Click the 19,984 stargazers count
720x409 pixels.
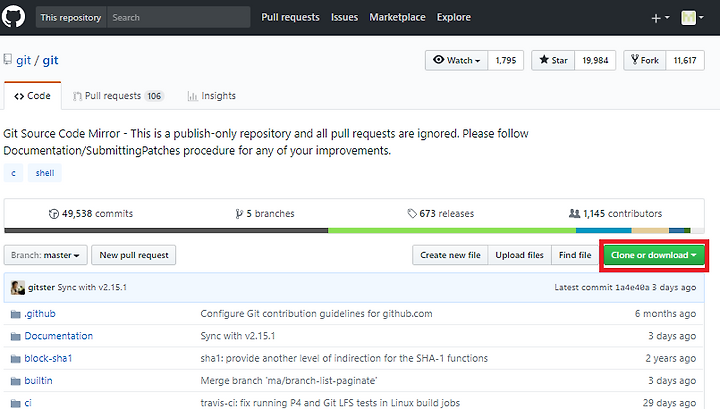point(595,60)
